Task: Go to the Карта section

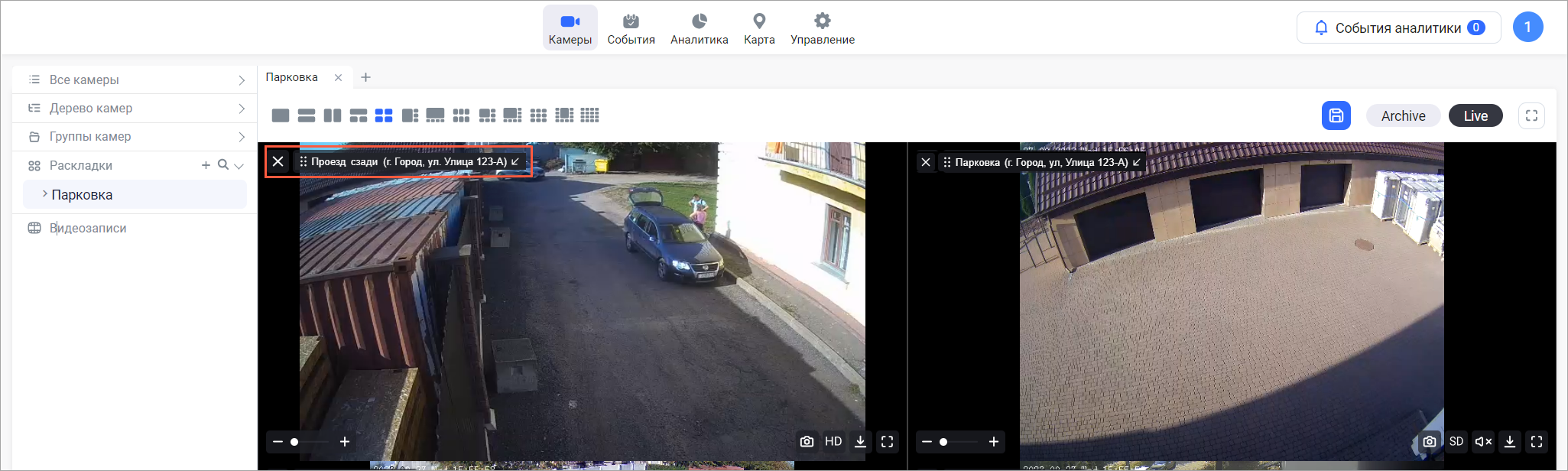Action: coord(758,28)
